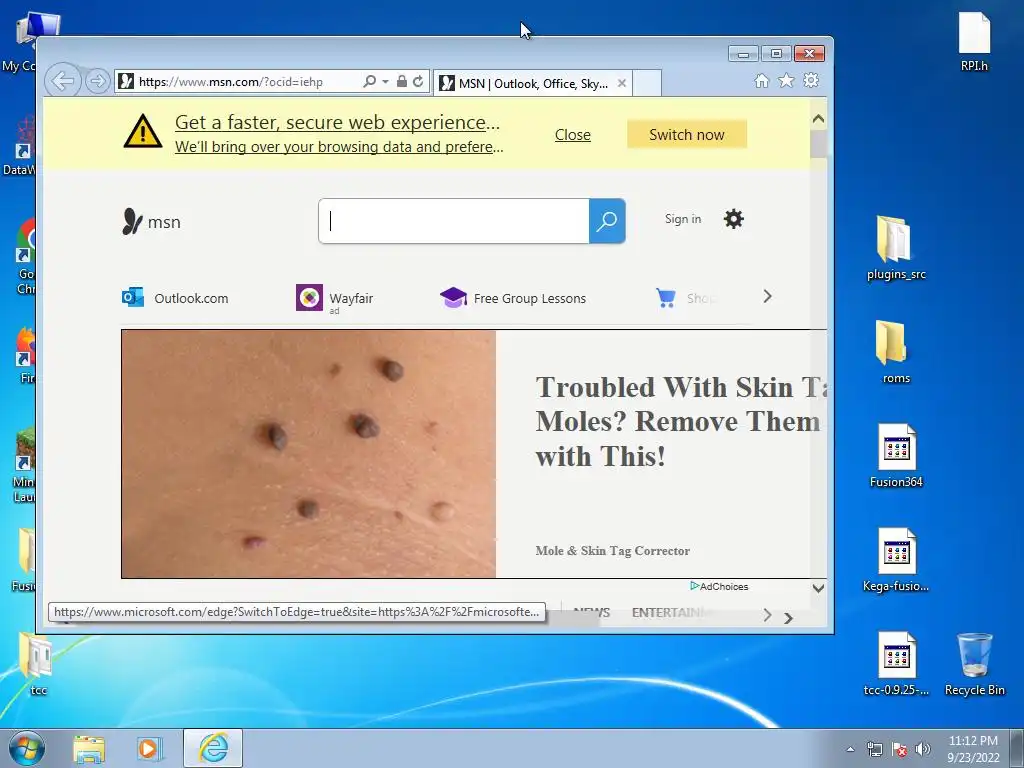Click the network tray icon
This screenshot has width=1024, height=768.
click(874, 749)
